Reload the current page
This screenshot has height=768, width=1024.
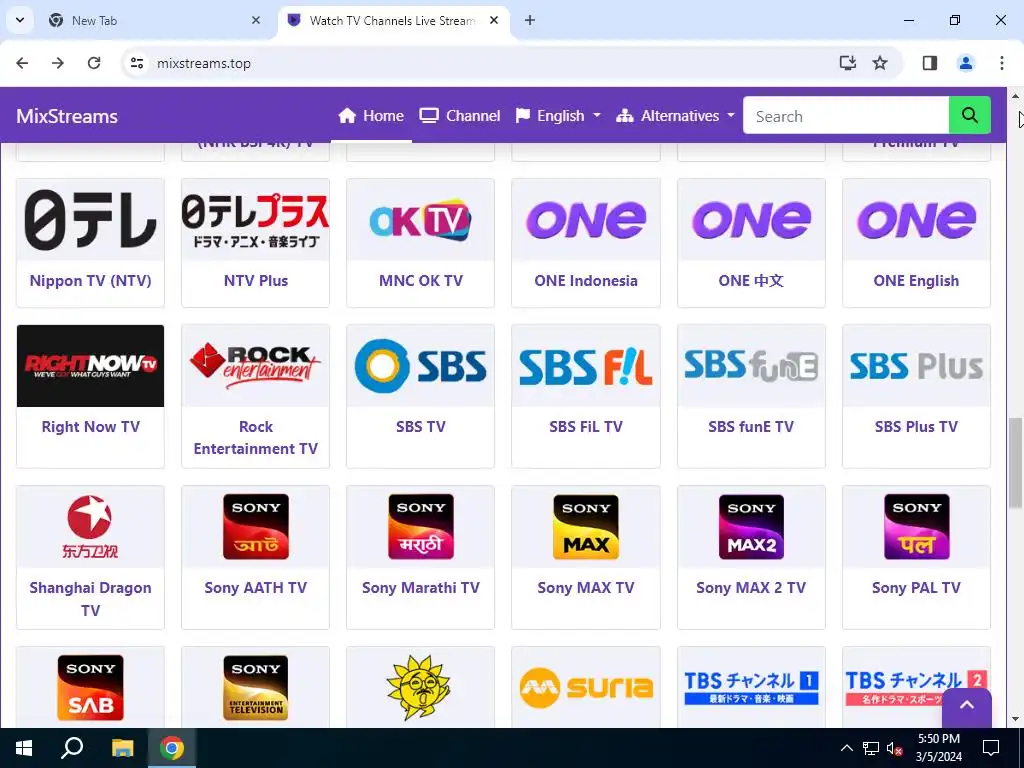click(94, 63)
